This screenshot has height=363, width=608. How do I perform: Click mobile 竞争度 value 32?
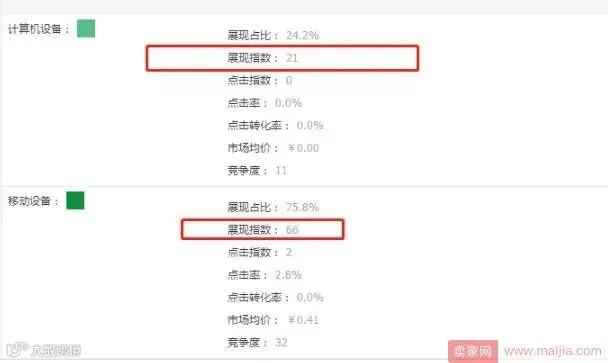[281, 342]
